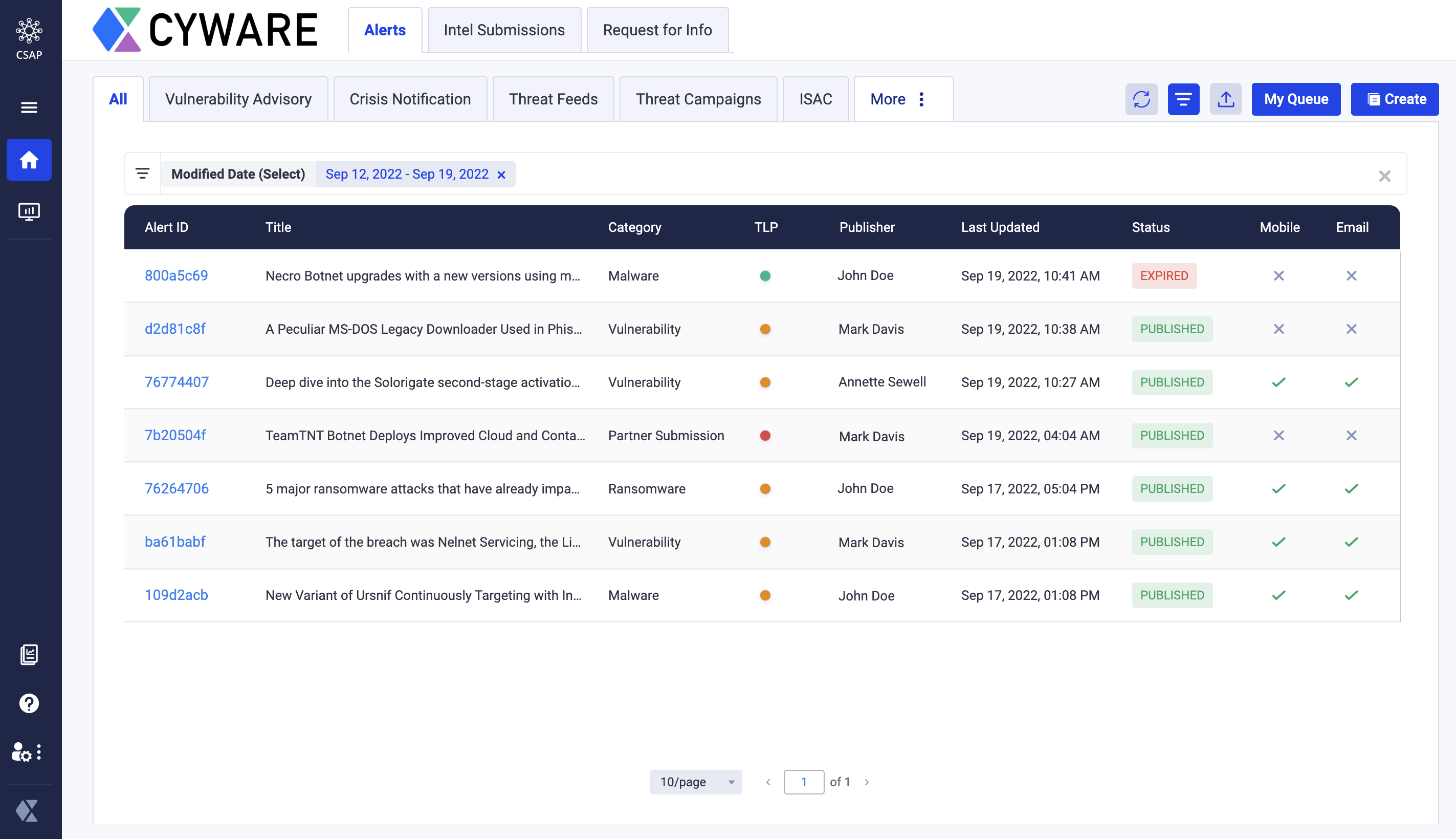Clear all filters with the X

pyautogui.click(x=1384, y=176)
